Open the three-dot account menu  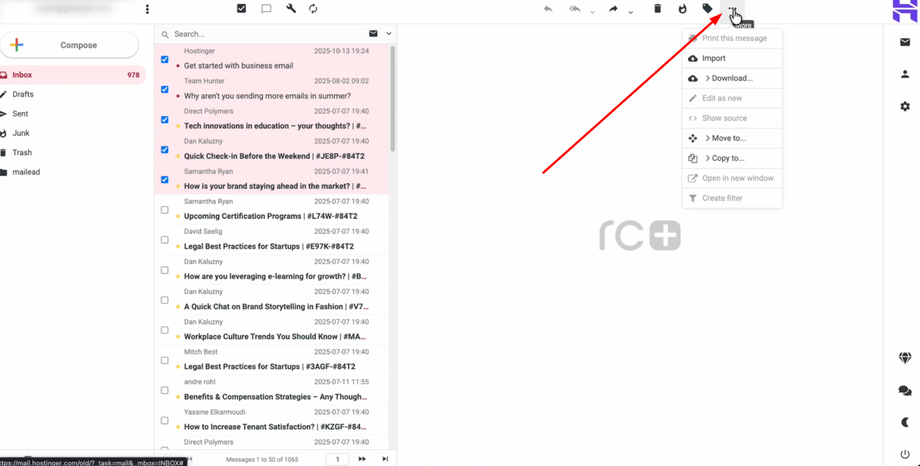(147, 9)
